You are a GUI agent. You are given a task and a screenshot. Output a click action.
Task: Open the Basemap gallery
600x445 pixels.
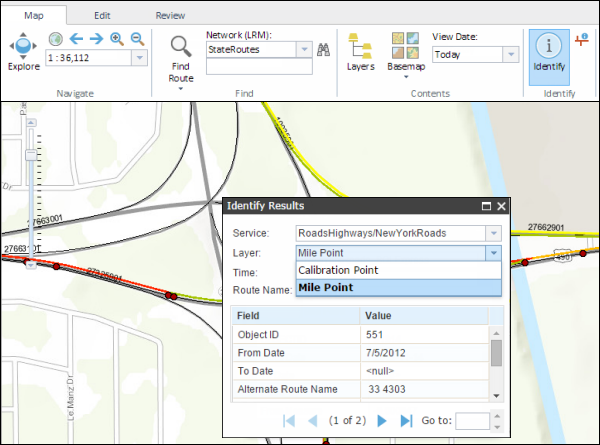405,52
